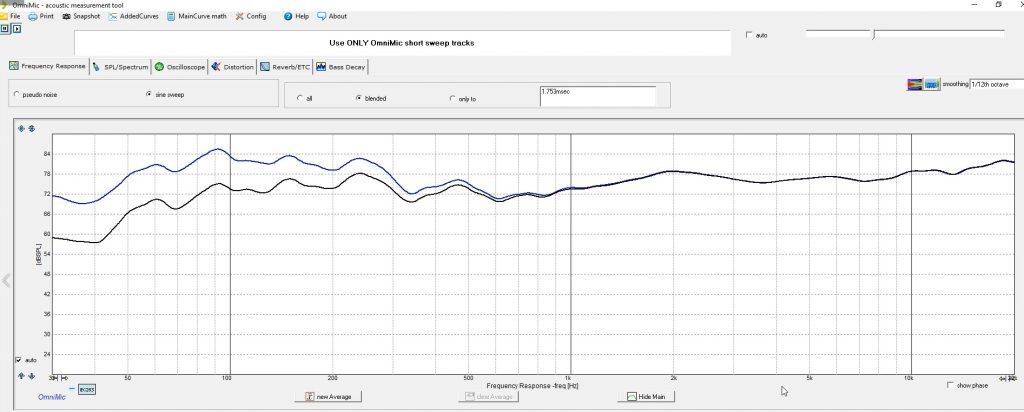1024x412 pixels.
Task: Select the 'only to' radio option
Action: pyautogui.click(x=453, y=98)
